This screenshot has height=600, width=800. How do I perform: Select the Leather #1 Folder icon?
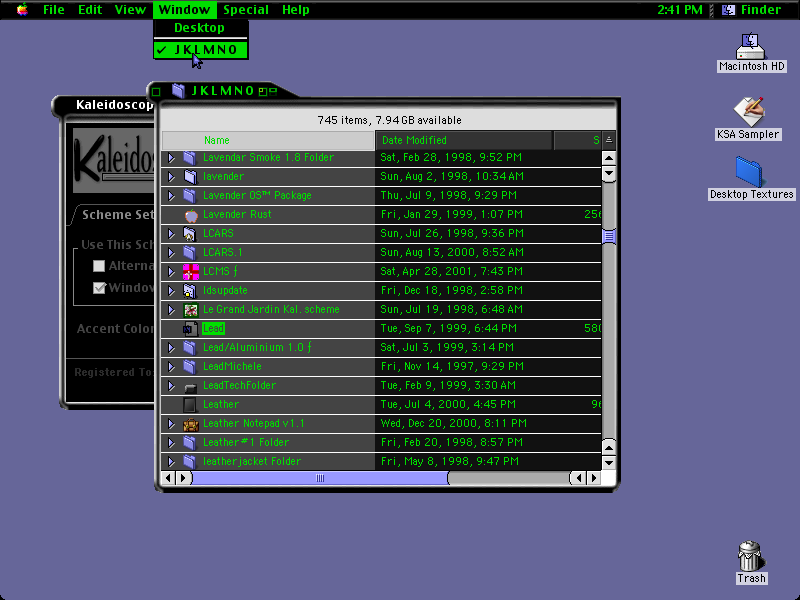coord(190,442)
